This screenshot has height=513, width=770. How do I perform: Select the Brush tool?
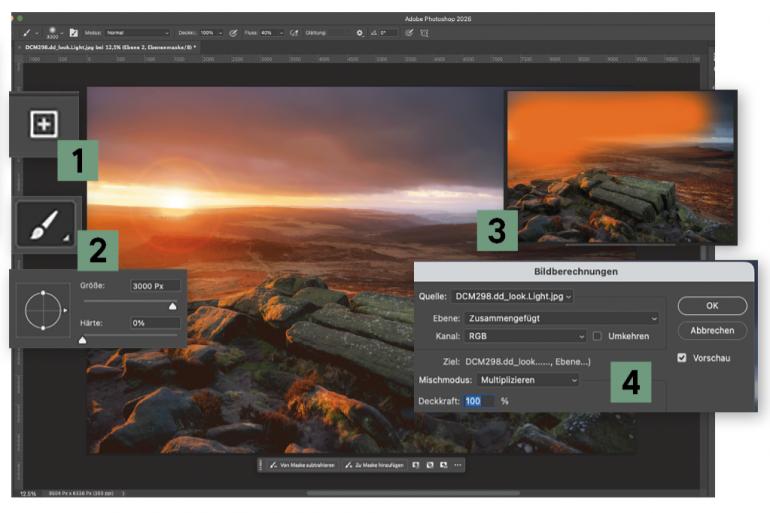45,224
